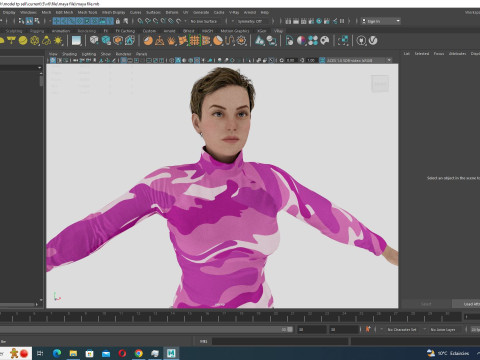Click the pause icon in status line
Image resolution: width=480 pixels, height=360 pixels.
342,21
